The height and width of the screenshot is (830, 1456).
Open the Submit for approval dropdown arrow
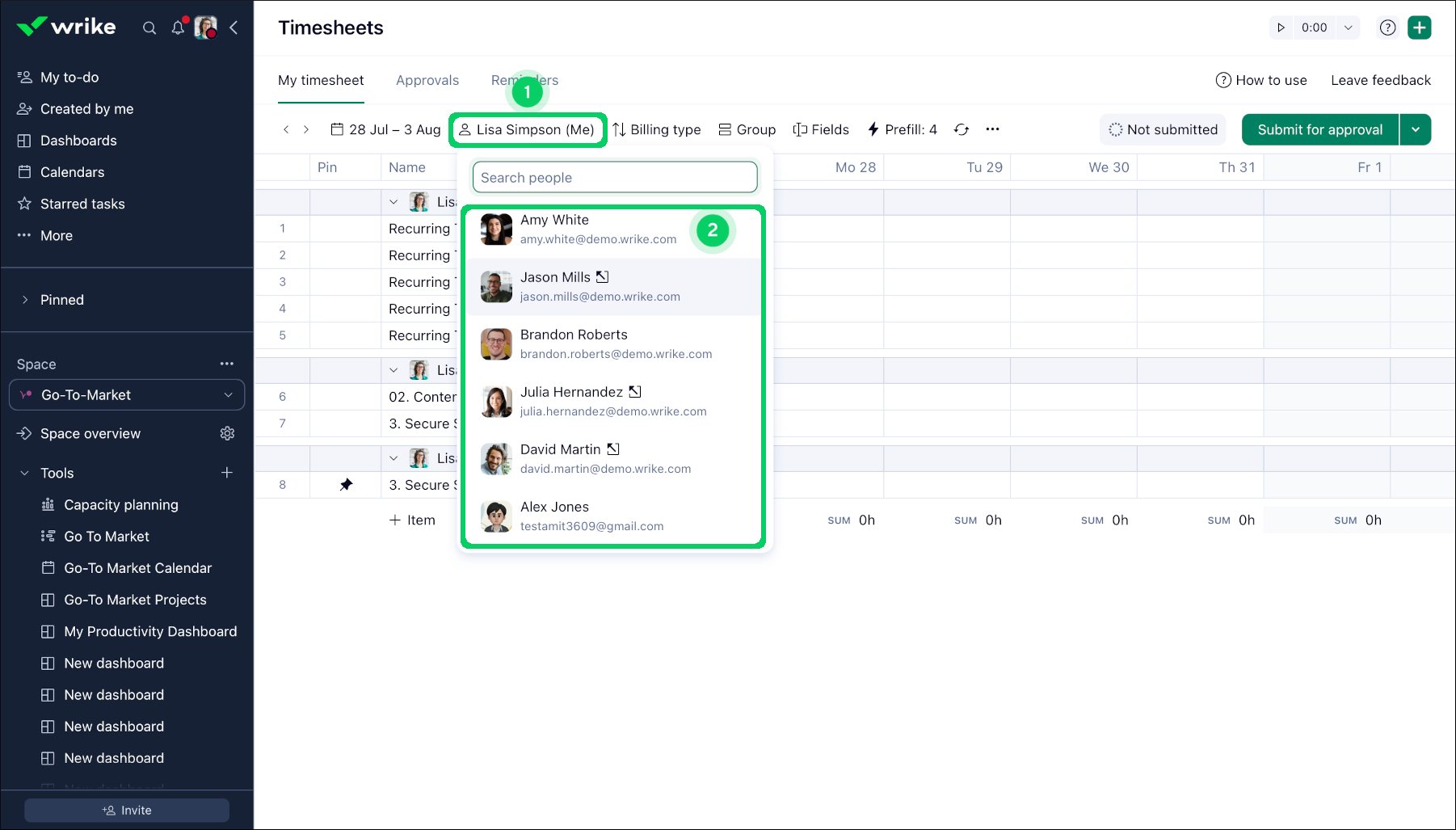pos(1416,129)
